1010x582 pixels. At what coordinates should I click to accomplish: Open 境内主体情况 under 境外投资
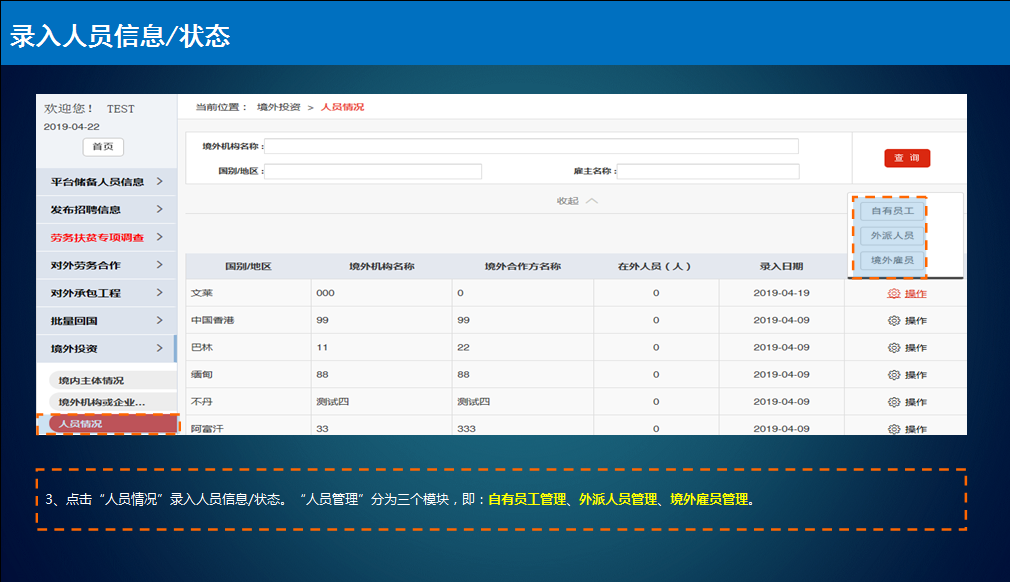click(x=93, y=381)
